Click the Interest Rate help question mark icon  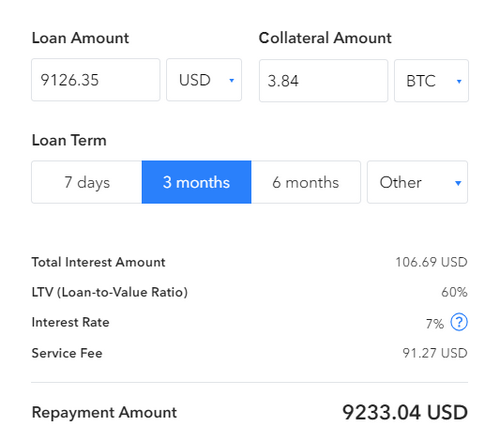(x=459, y=322)
